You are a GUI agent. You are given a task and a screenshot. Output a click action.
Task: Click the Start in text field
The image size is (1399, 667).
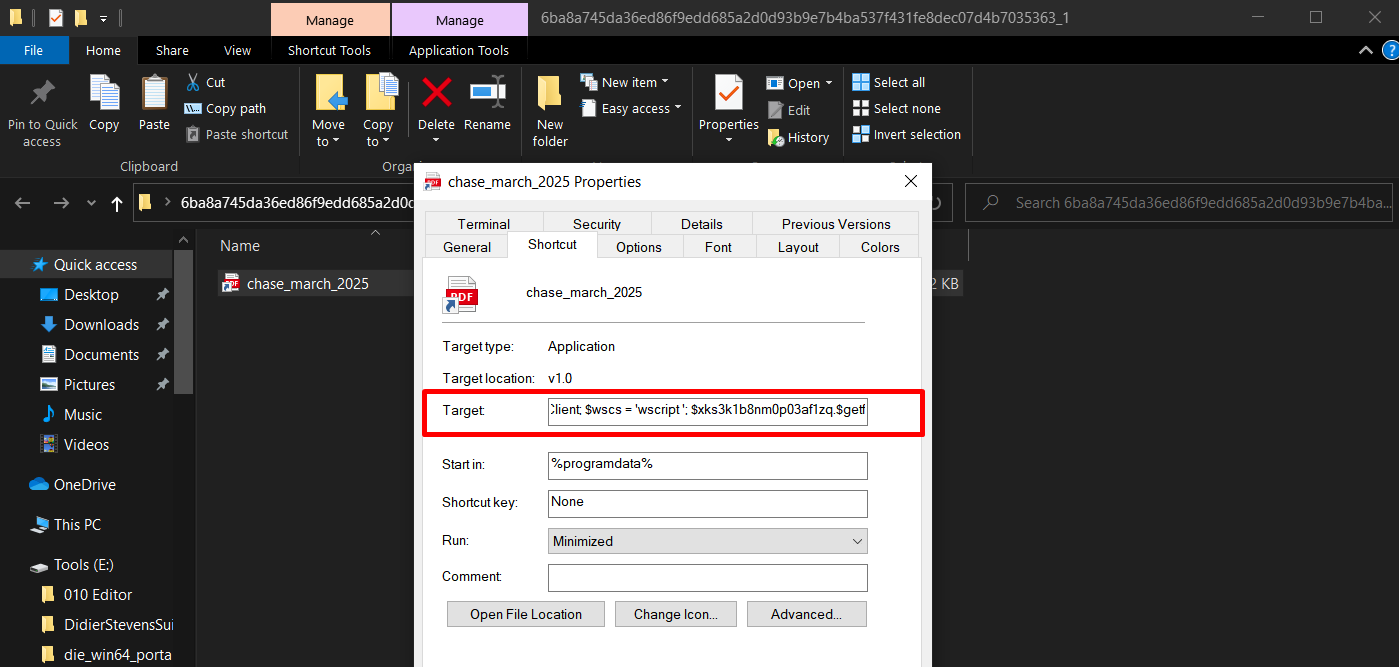coord(708,465)
